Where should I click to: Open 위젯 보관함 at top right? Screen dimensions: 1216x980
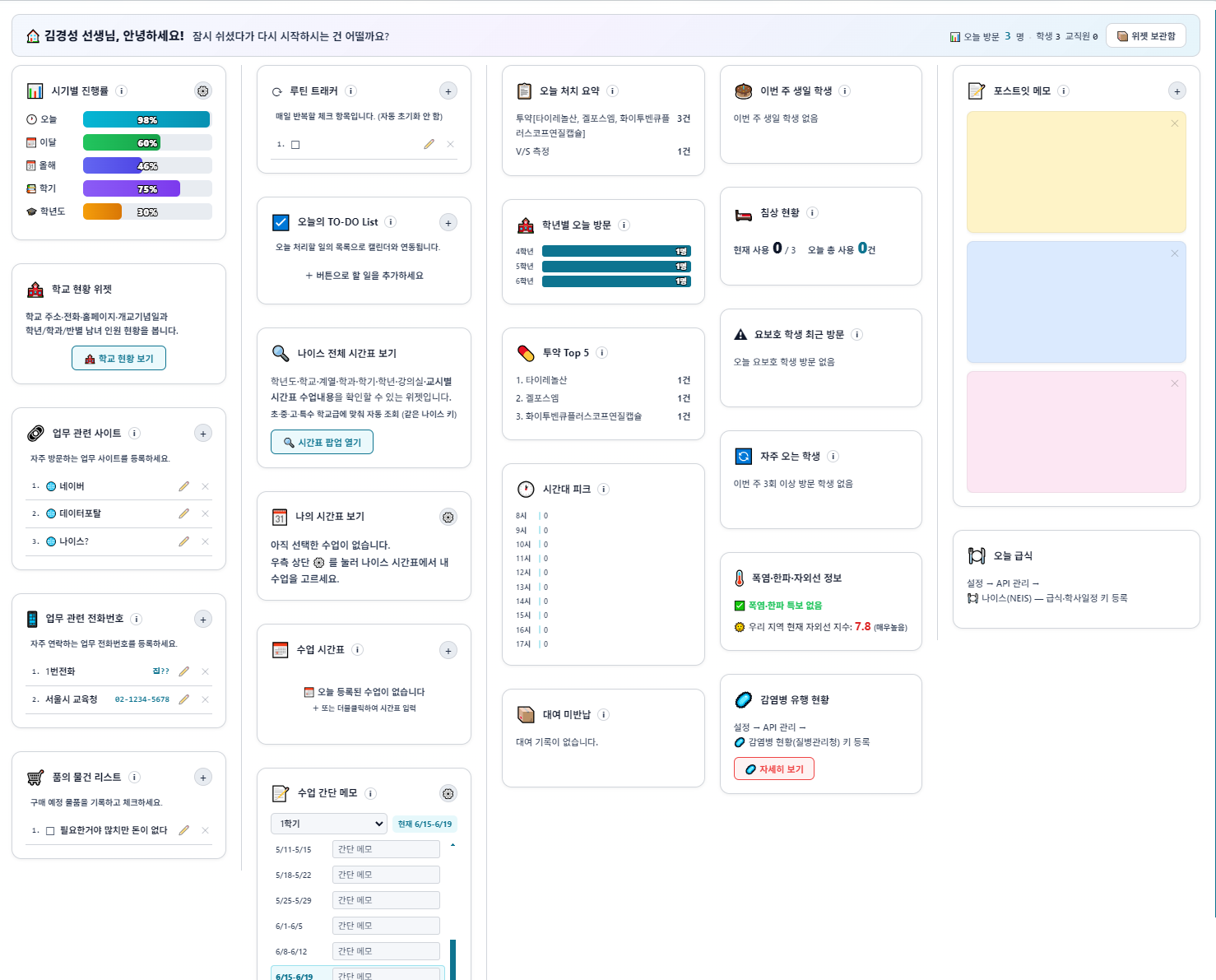click(x=1146, y=36)
